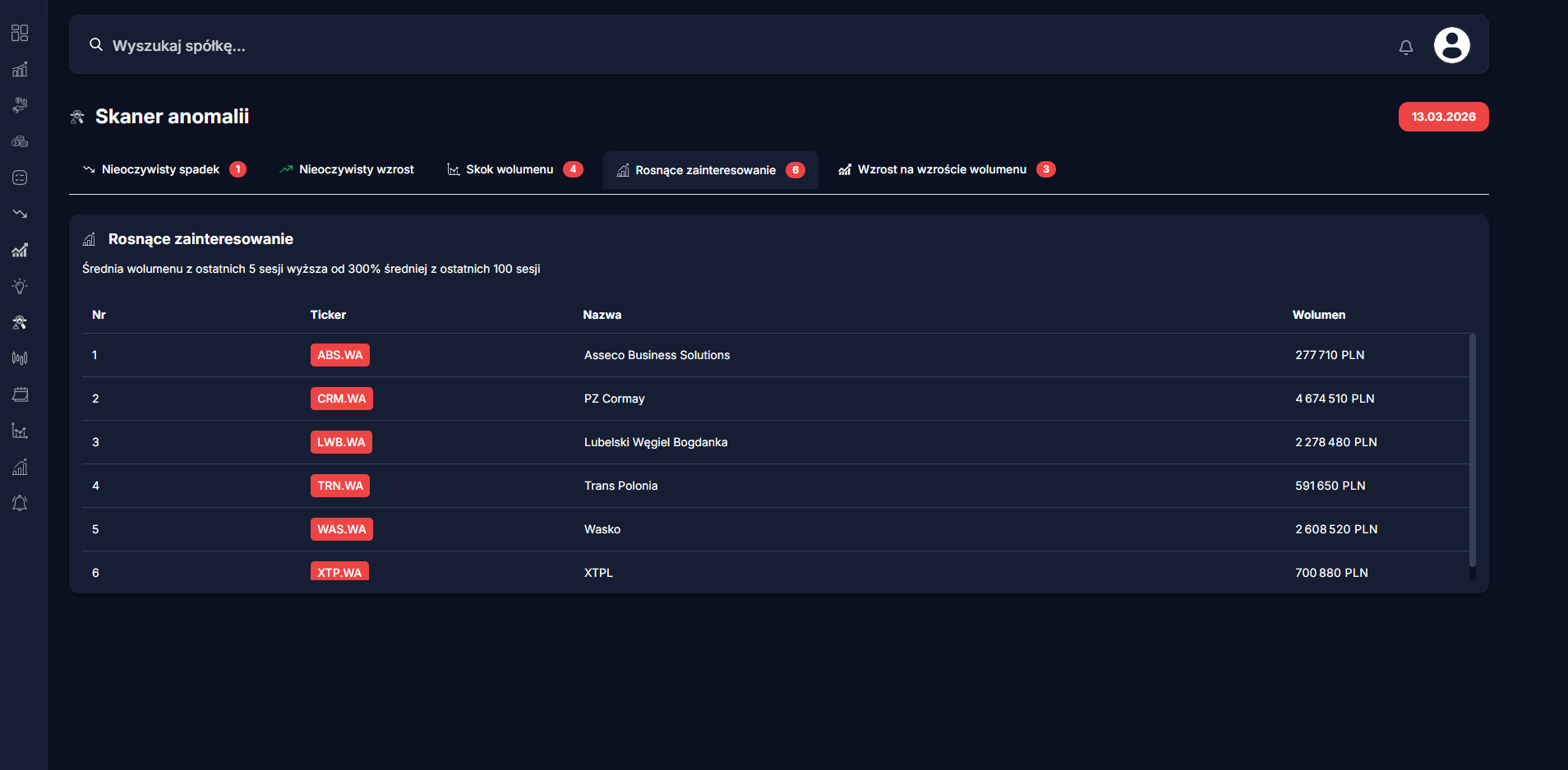Click the candlestick chart sidebar icon

(x=20, y=358)
